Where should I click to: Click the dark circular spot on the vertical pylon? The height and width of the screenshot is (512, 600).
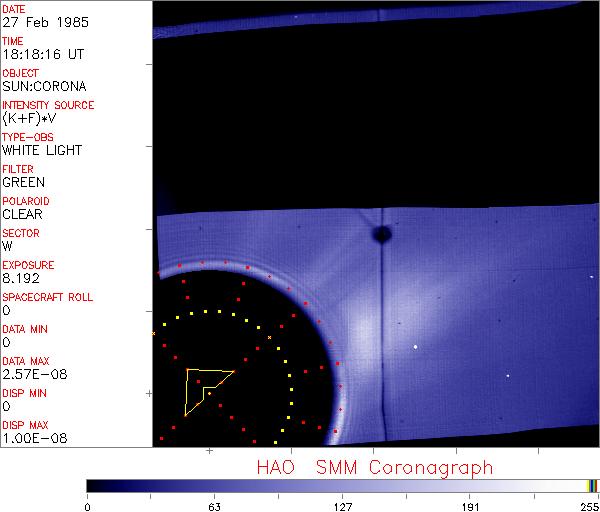point(381,235)
